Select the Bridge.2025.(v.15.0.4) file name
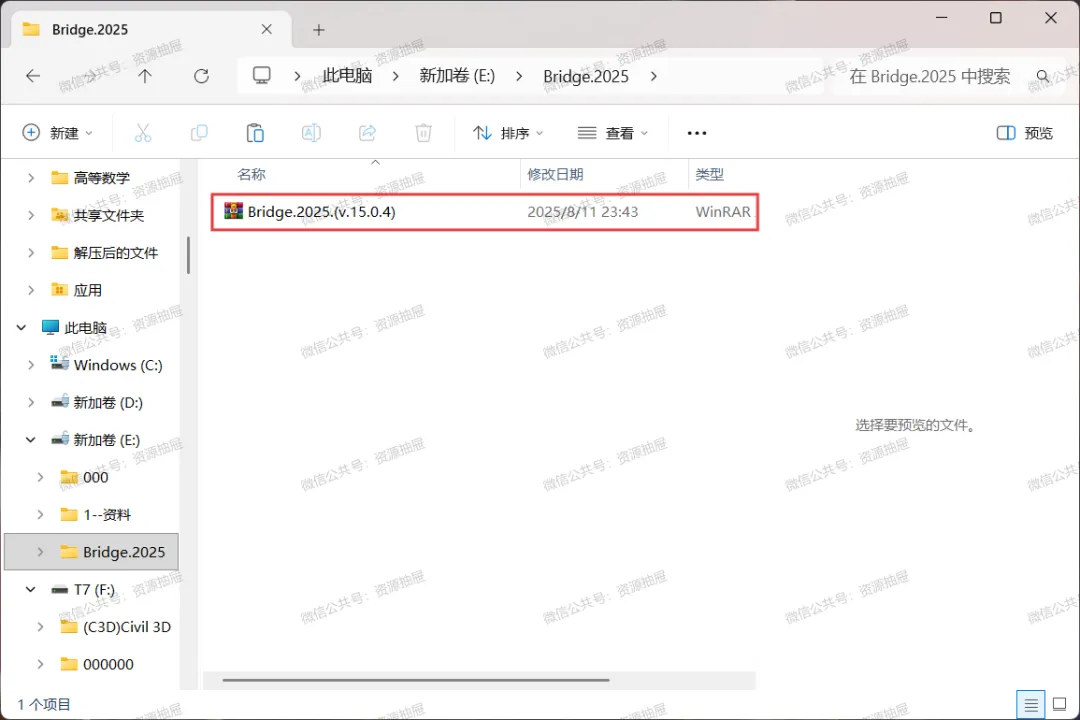The width and height of the screenshot is (1080, 720). [322, 212]
